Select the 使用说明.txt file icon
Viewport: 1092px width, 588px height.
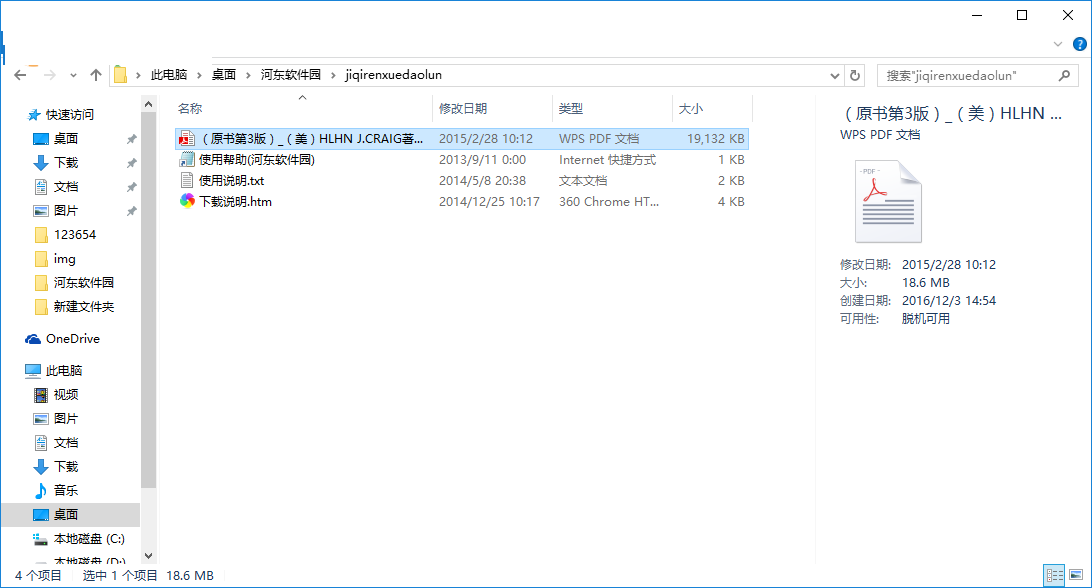187,180
